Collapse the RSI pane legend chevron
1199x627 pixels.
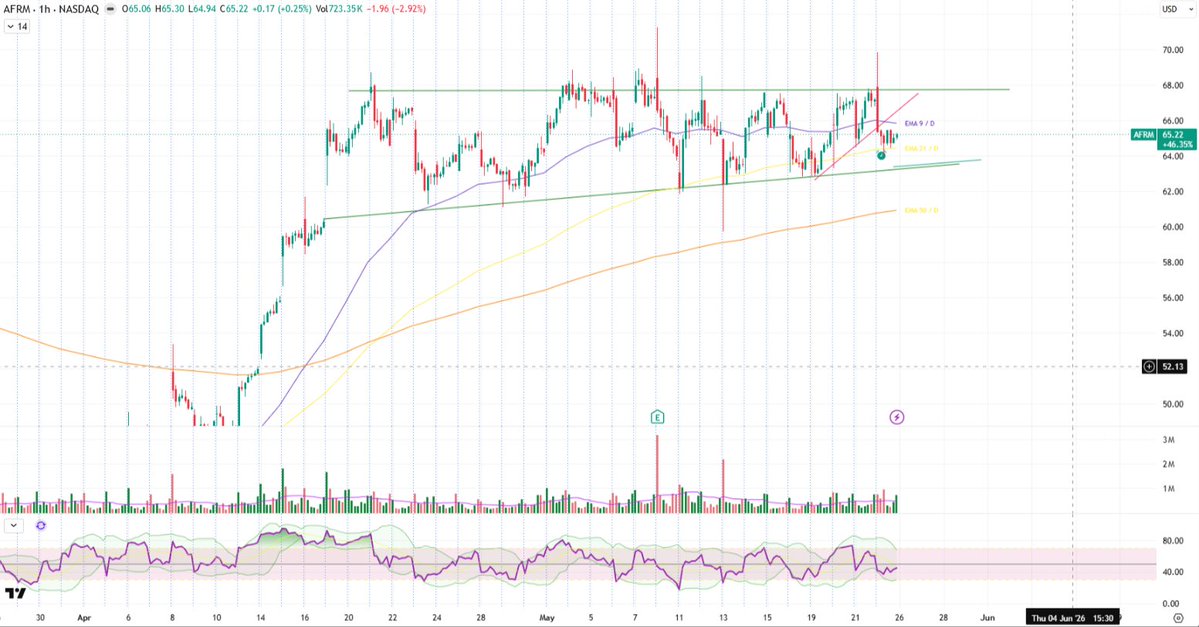point(14,525)
